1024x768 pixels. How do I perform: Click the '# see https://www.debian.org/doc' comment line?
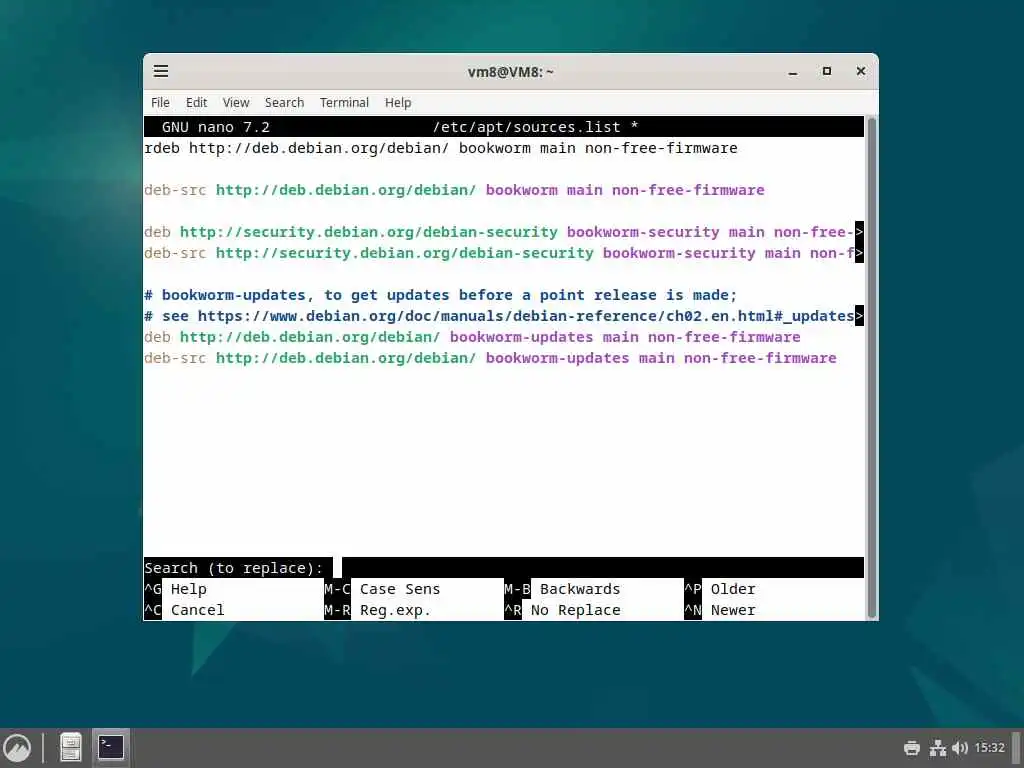tap(504, 316)
